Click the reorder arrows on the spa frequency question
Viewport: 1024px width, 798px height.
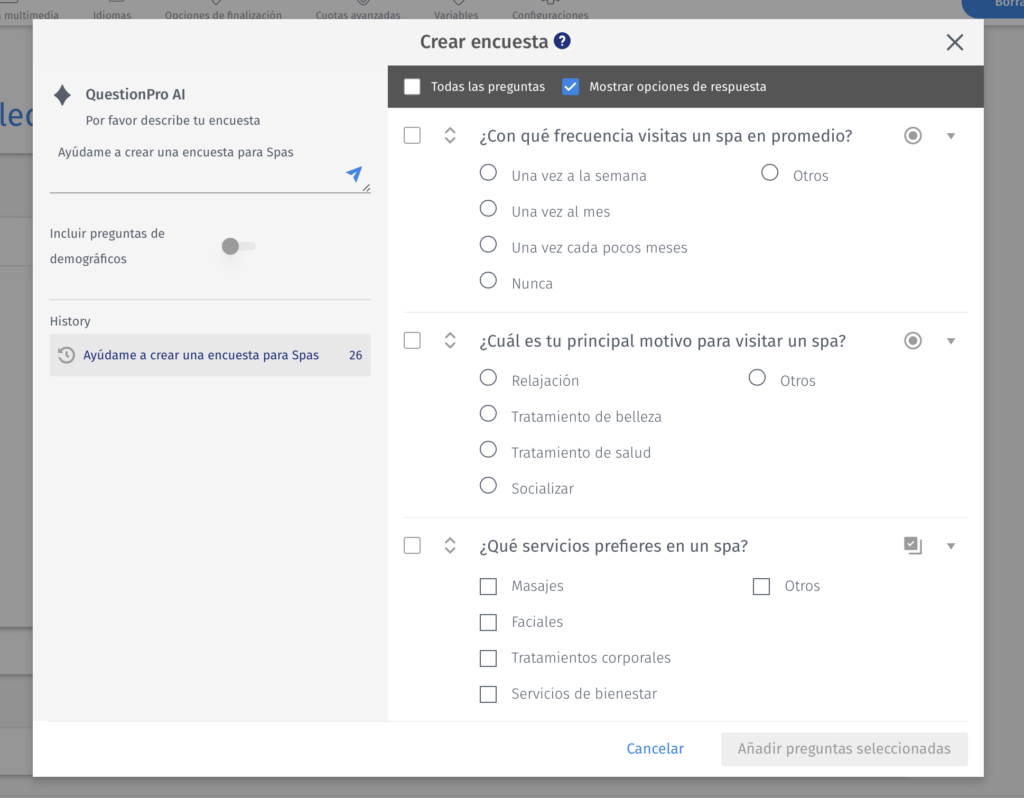pyautogui.click(x=450, y=135)
